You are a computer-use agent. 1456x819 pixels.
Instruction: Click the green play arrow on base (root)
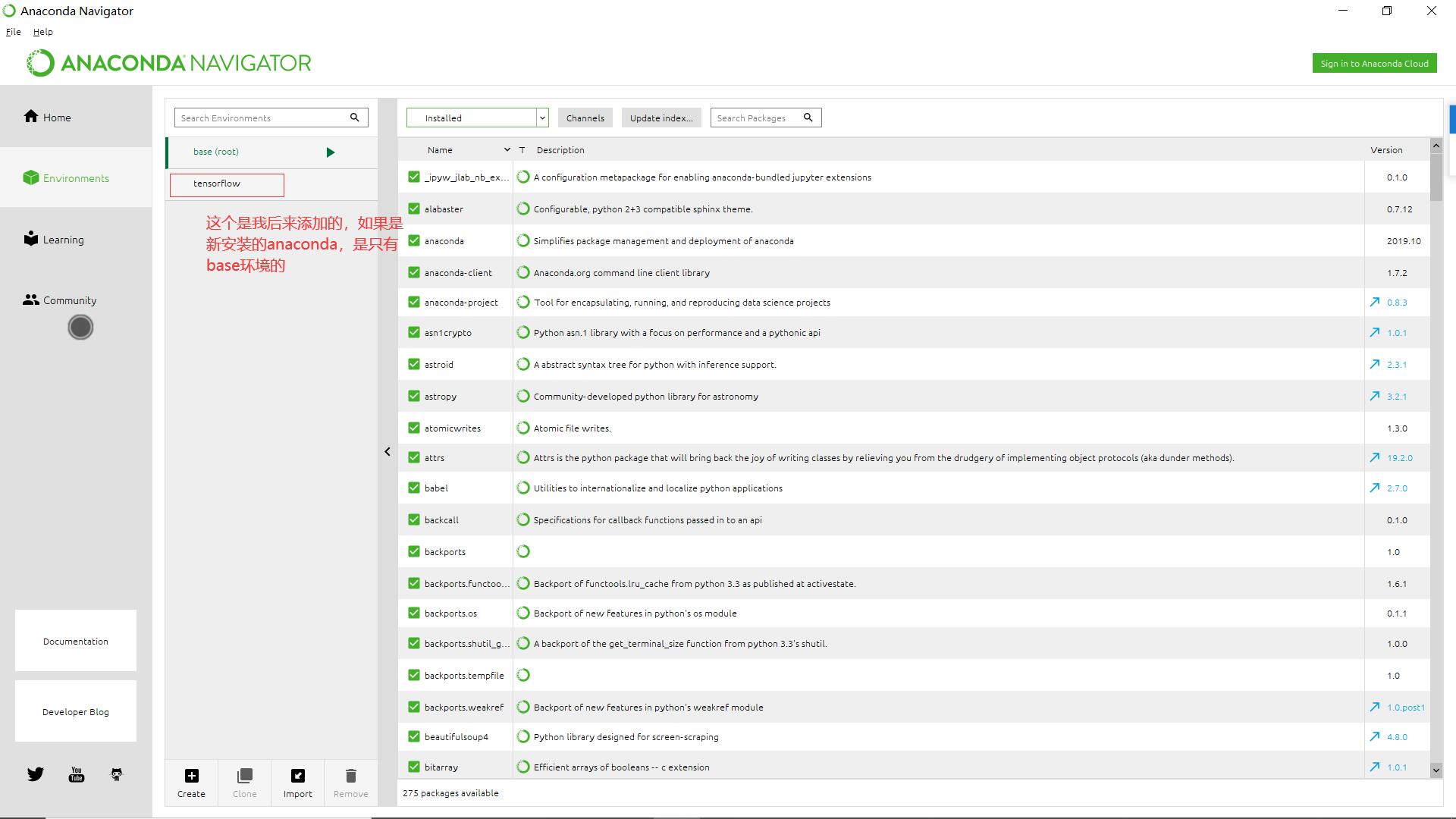(x=330, y=152)
